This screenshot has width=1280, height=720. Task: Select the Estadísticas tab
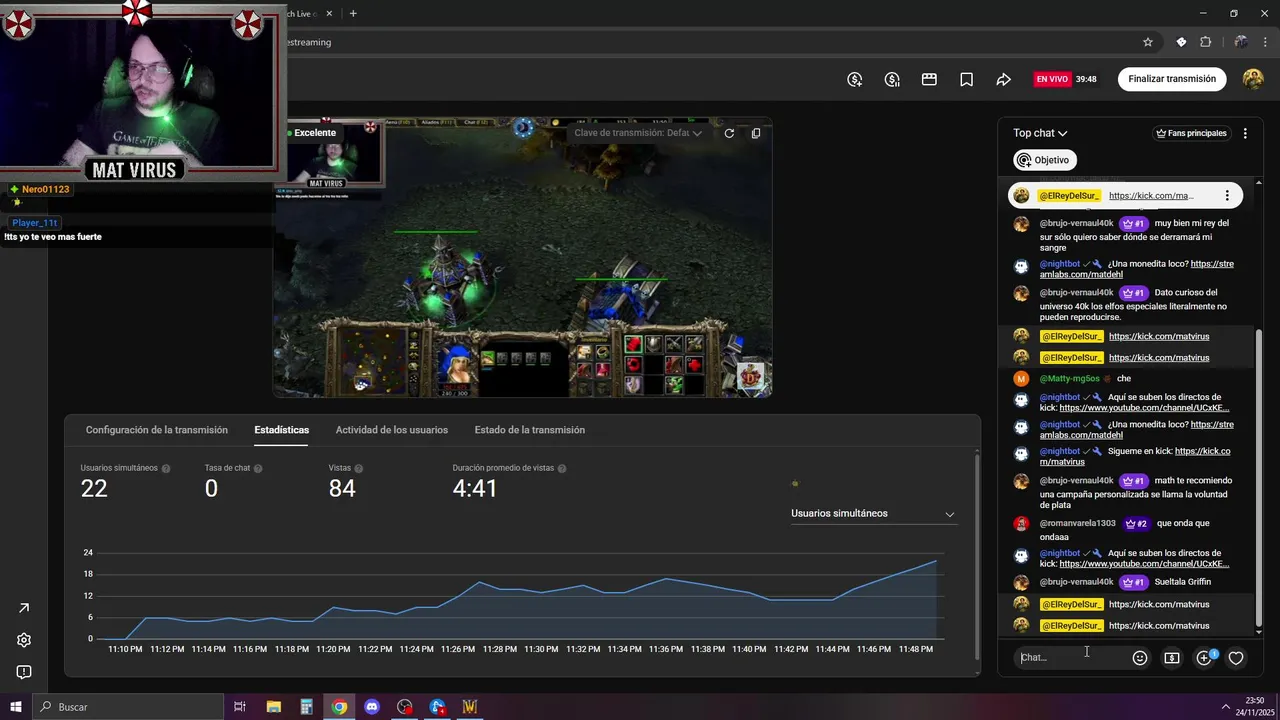(282, 430)
